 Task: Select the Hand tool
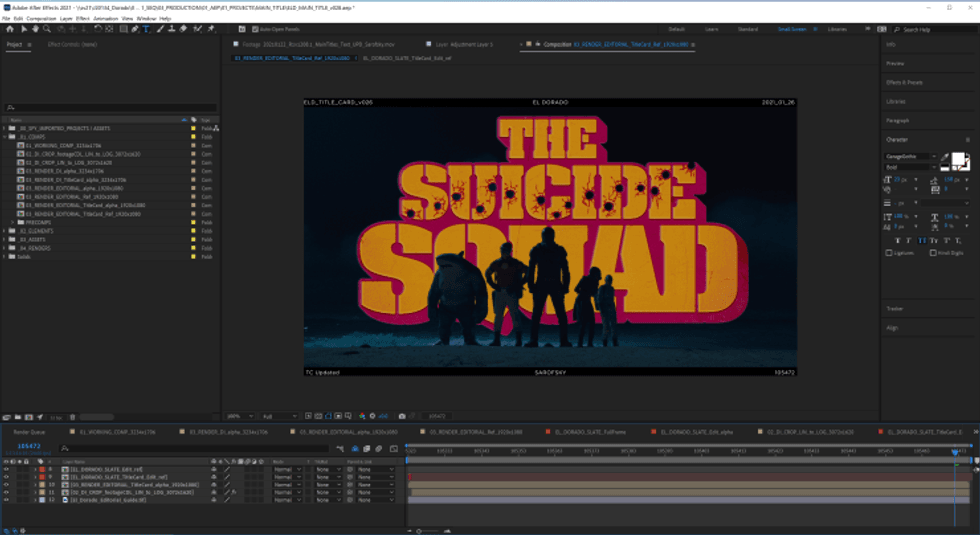point(35,29)
